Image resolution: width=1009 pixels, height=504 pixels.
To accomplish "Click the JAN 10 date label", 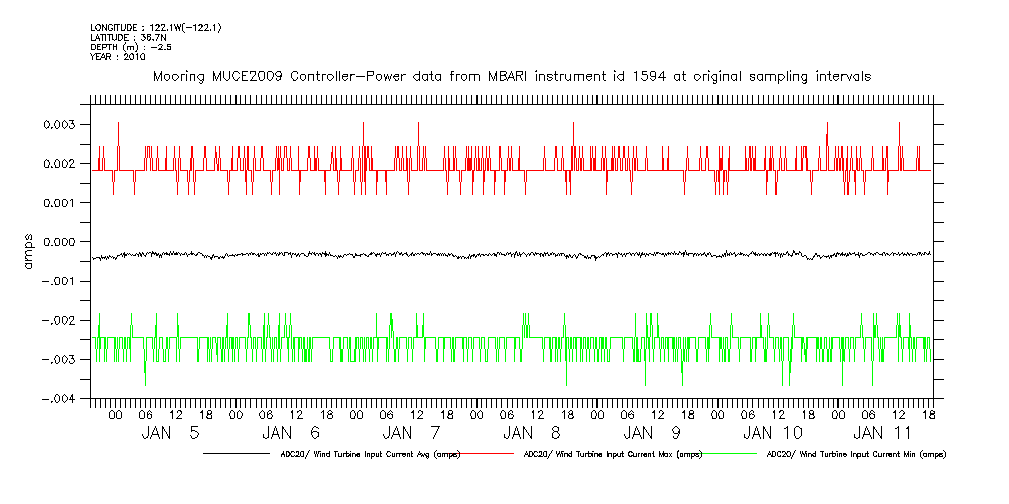I will point(773,433).
